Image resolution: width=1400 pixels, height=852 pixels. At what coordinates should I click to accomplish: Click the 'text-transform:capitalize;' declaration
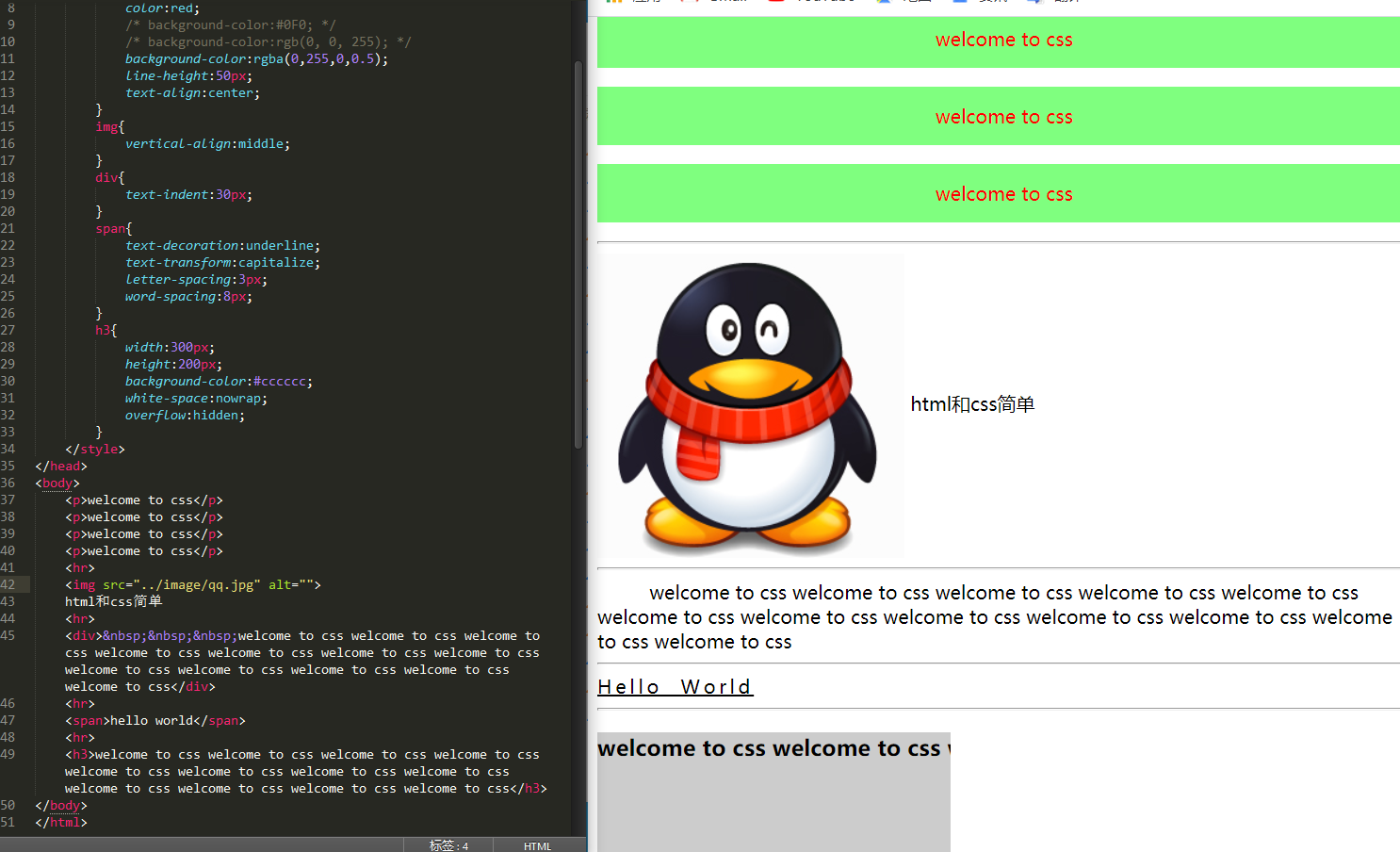[222, 263]
